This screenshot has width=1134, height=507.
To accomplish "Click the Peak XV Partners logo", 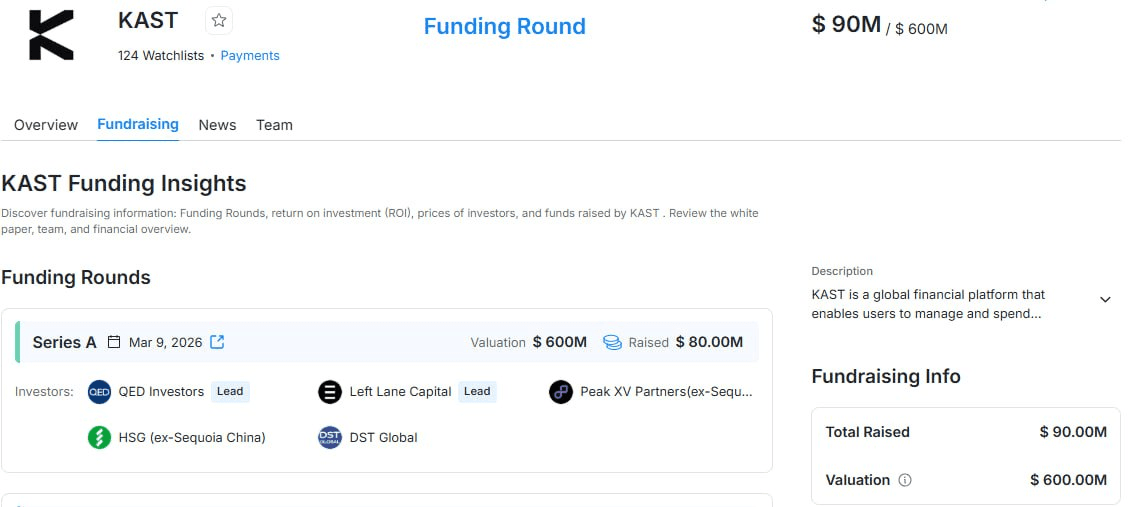I will [560, 392].
